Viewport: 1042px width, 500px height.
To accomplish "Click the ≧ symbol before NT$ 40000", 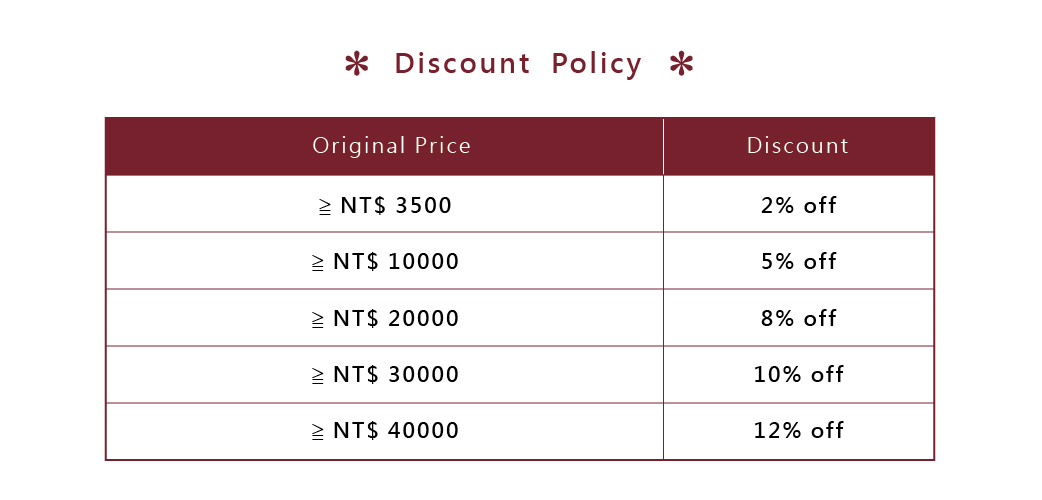I will pos(318,433).
